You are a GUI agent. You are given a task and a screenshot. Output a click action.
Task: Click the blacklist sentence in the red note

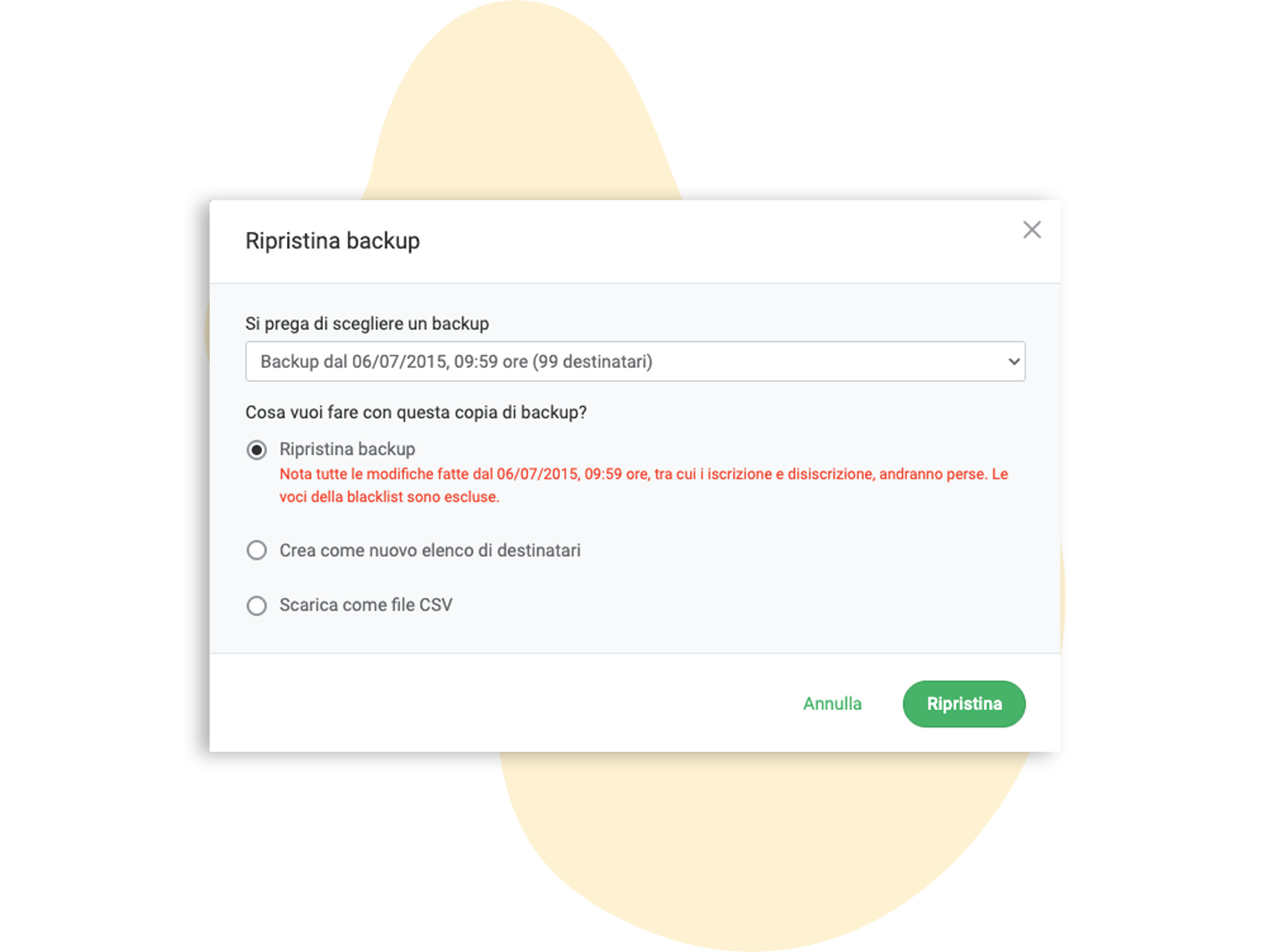pyautogui.click(x=390, y=497)
